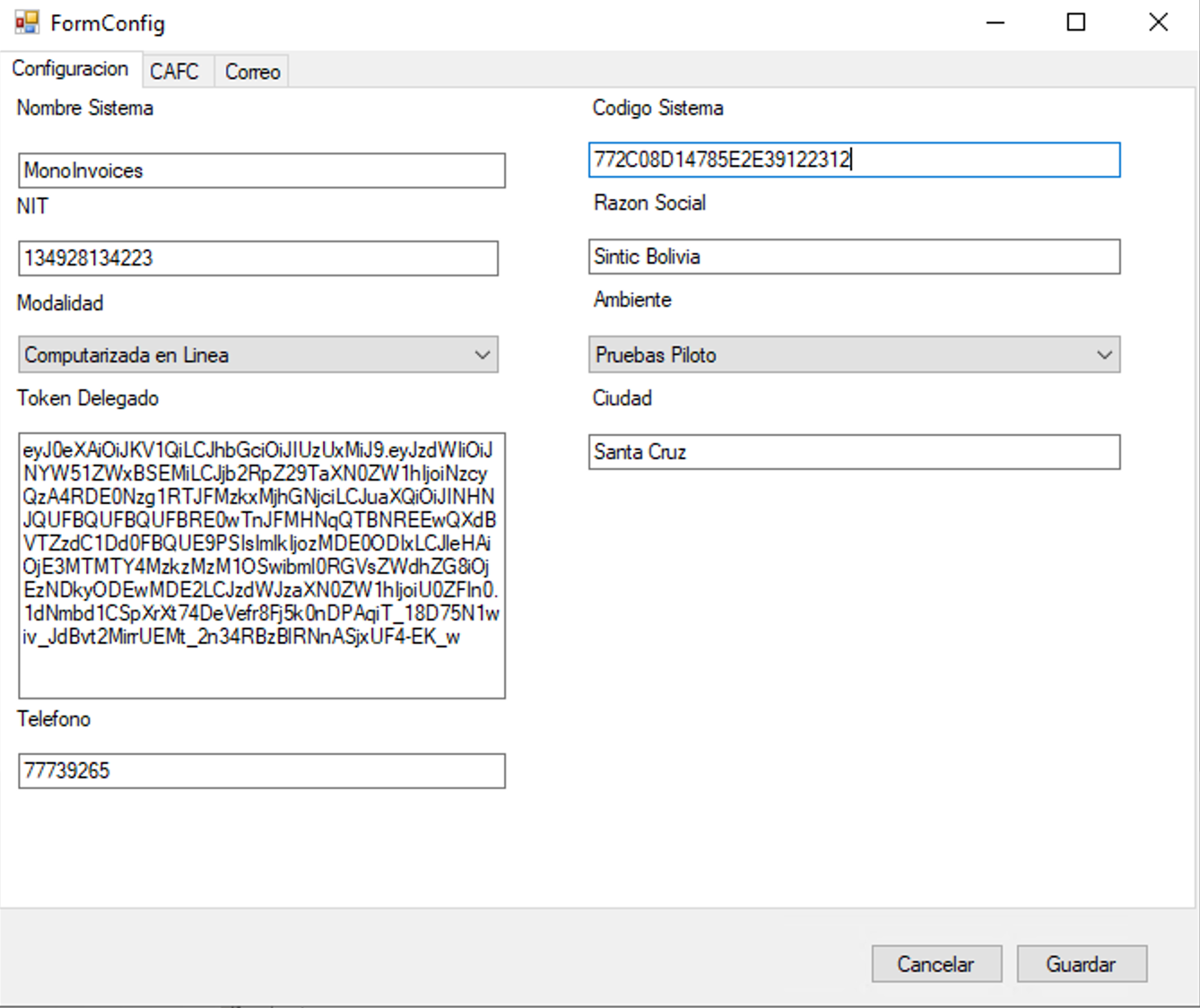Click the Telefono input field
The width and height of the screenshot is (1200, 1008).
[x=261, y=771]
